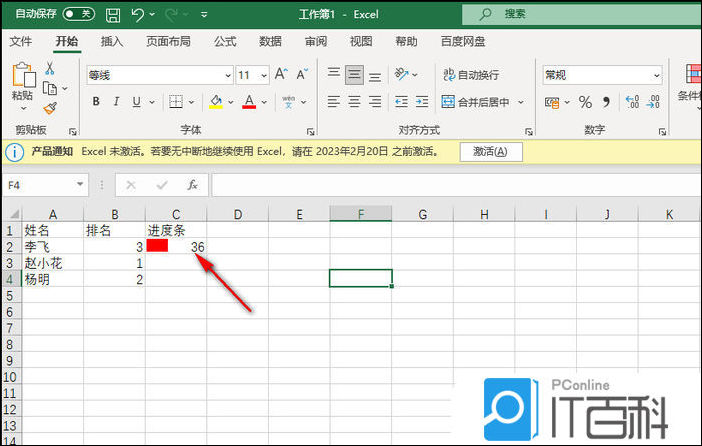Click the Copy icon
The height and width of the screenshot is (446, 702).
(50, 88)
